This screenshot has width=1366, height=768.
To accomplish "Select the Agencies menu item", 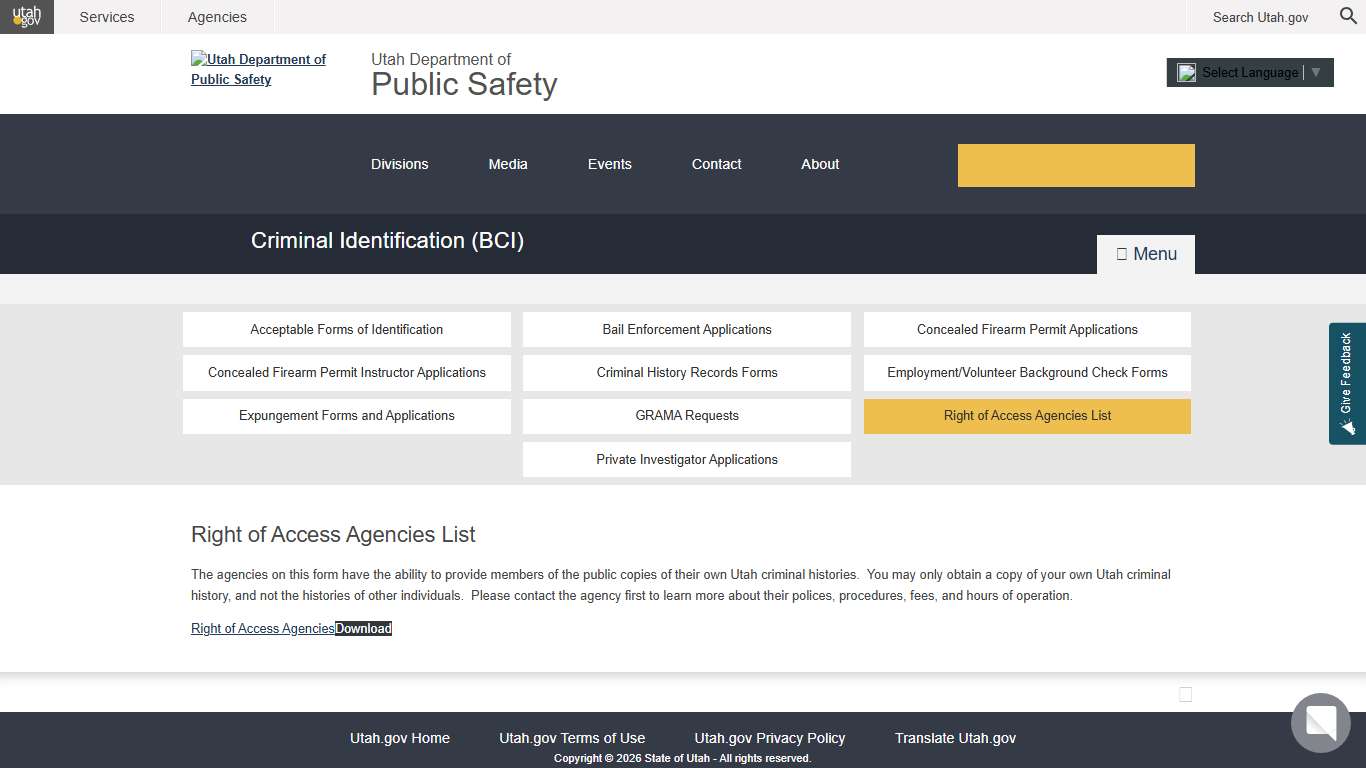I will 216,17.
